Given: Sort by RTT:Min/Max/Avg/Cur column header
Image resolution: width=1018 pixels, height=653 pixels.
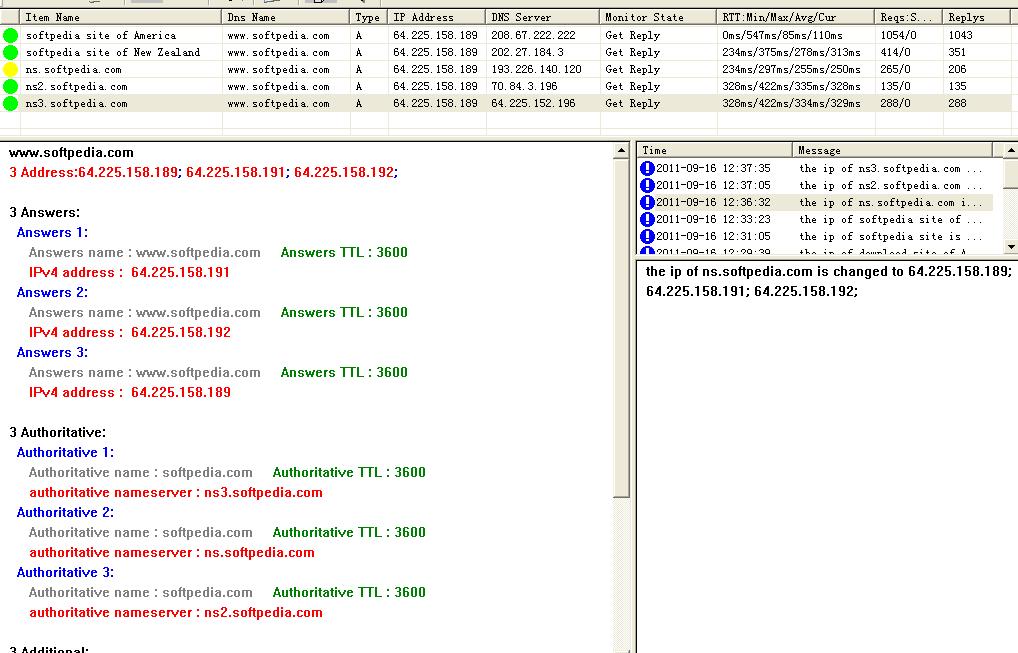Looking at the screenshot, I should pyautogui.click(x=796, y=18).
